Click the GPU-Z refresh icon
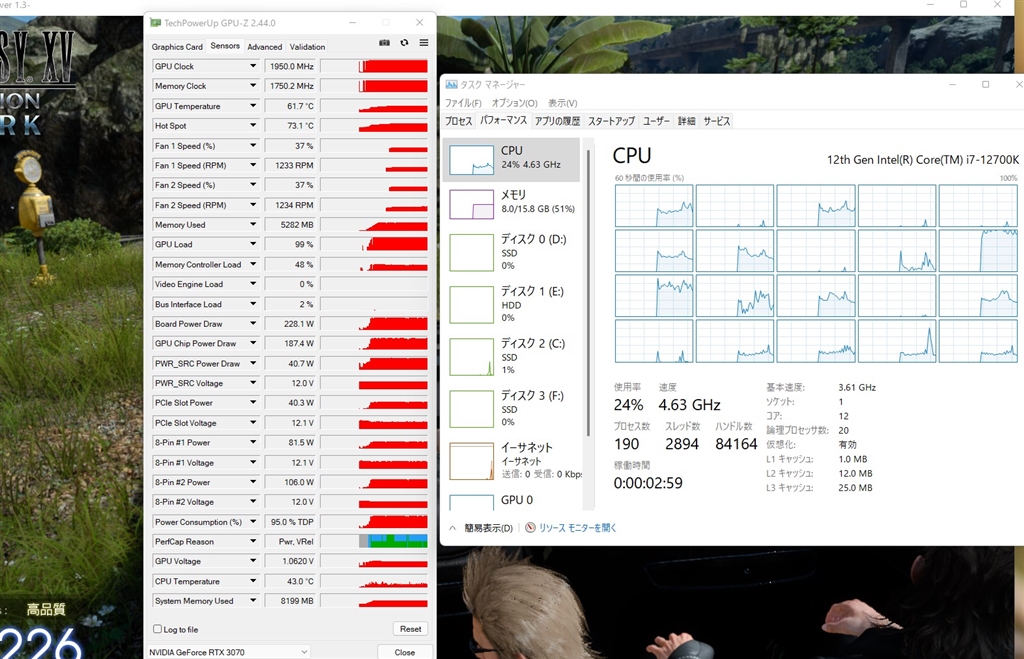 (x=404, y=43)
